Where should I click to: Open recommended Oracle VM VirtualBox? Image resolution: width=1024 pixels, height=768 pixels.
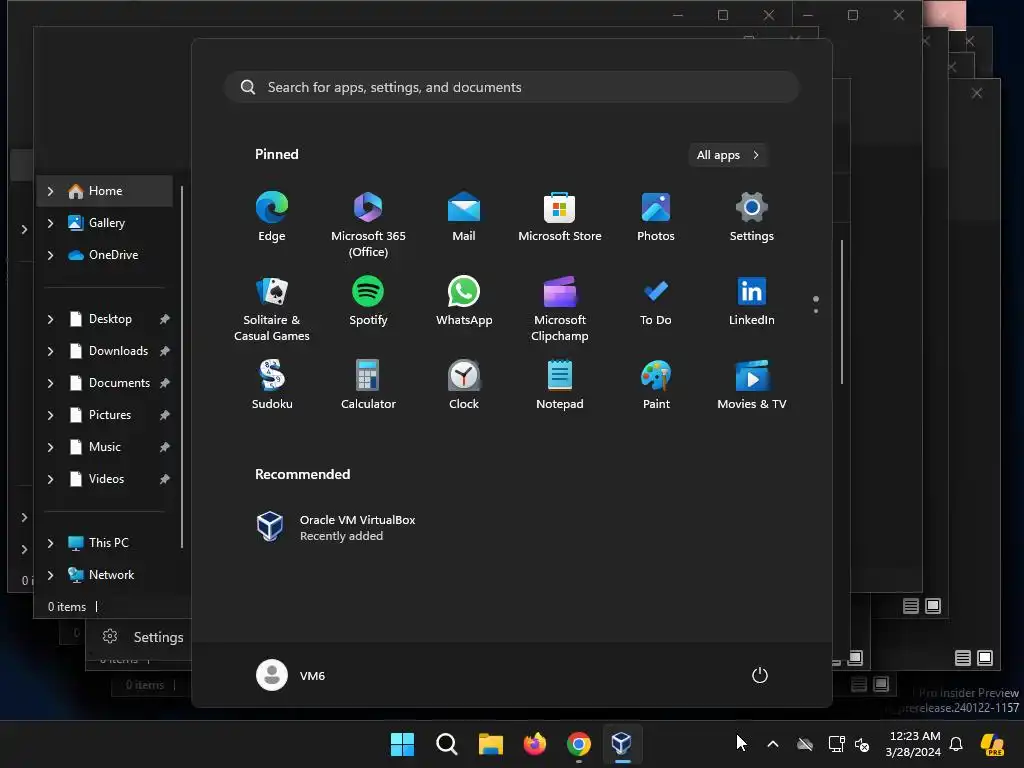336,527
